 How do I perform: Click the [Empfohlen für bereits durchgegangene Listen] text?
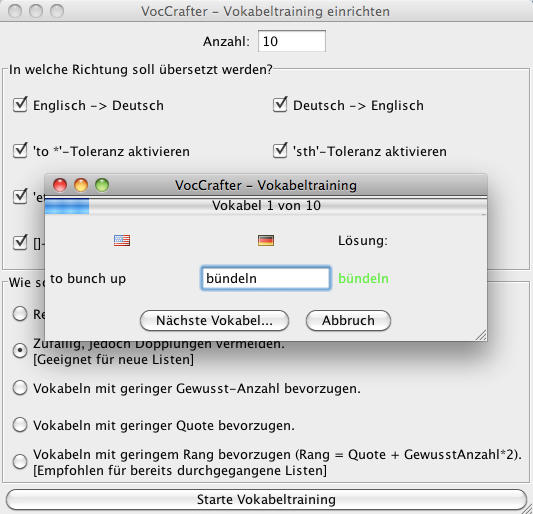tap(180, 470)
